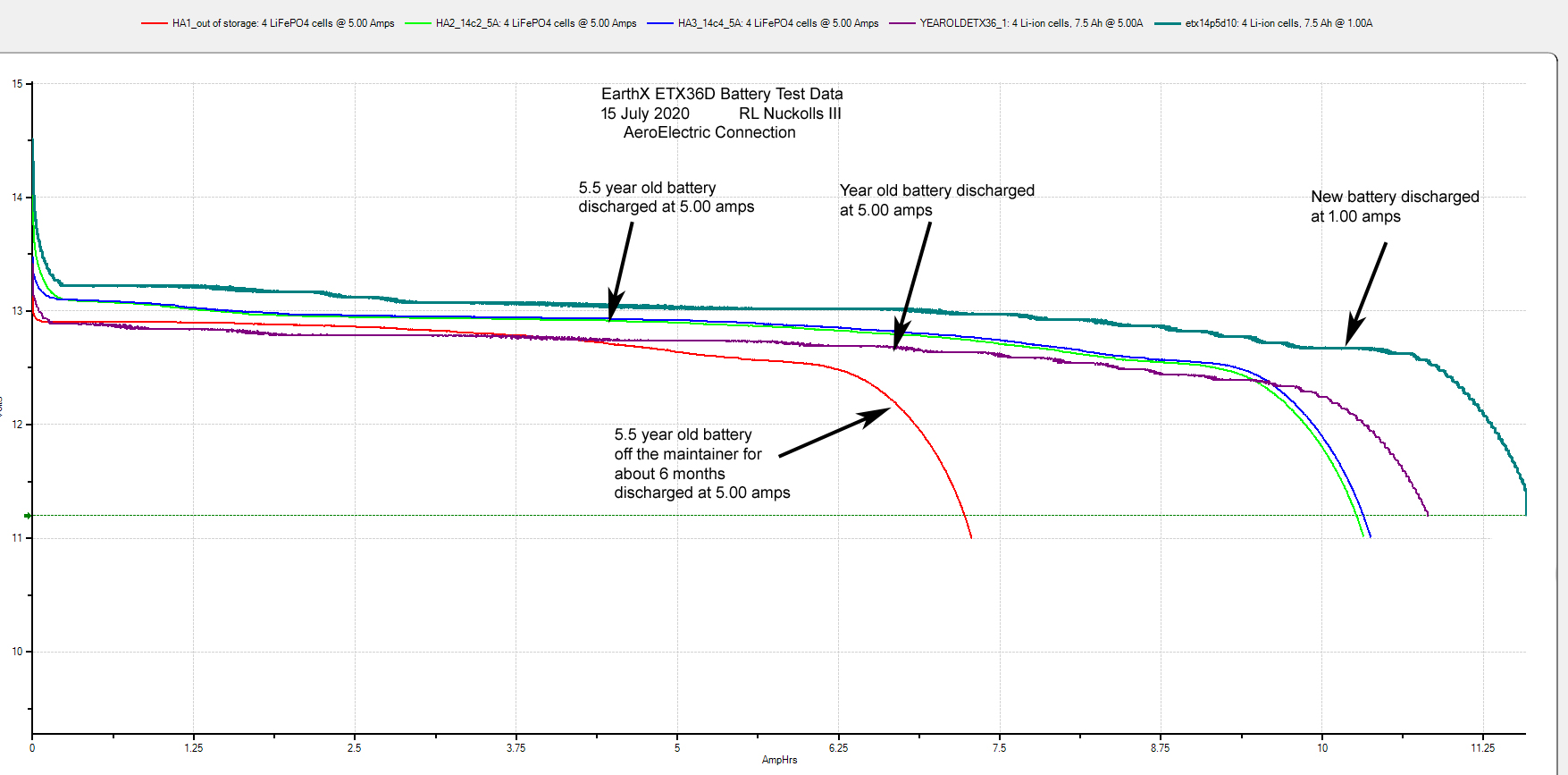The width and height of the screenshot is (1568, 775).
Task: Click y-axis tick label '14'
Action: (x=17, y=198)
